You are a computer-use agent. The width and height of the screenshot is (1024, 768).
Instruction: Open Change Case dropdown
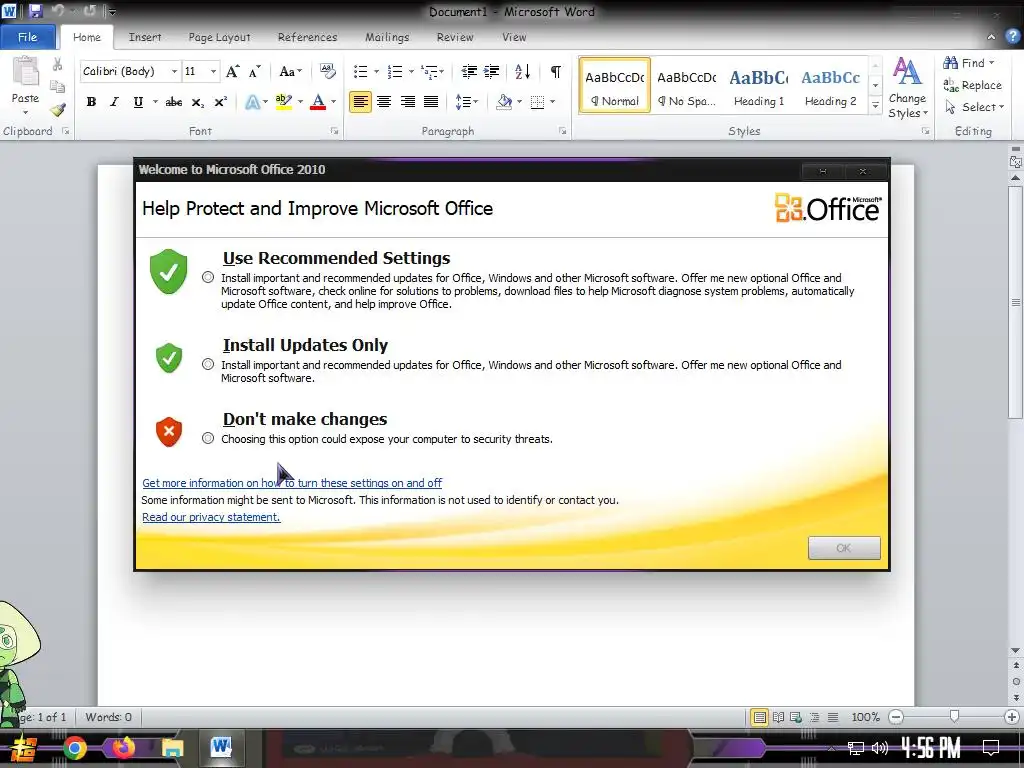(291, 71)
